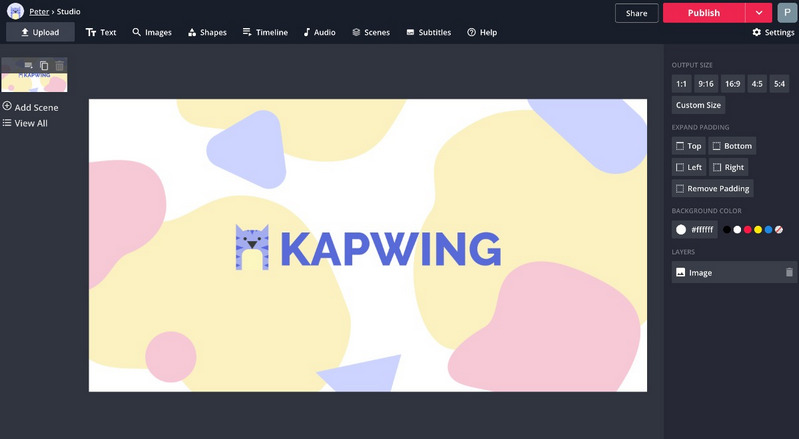This screenshot has height=439, width=799.
Task: Choose the transparent no-color swatch
Action: [779, 230]
